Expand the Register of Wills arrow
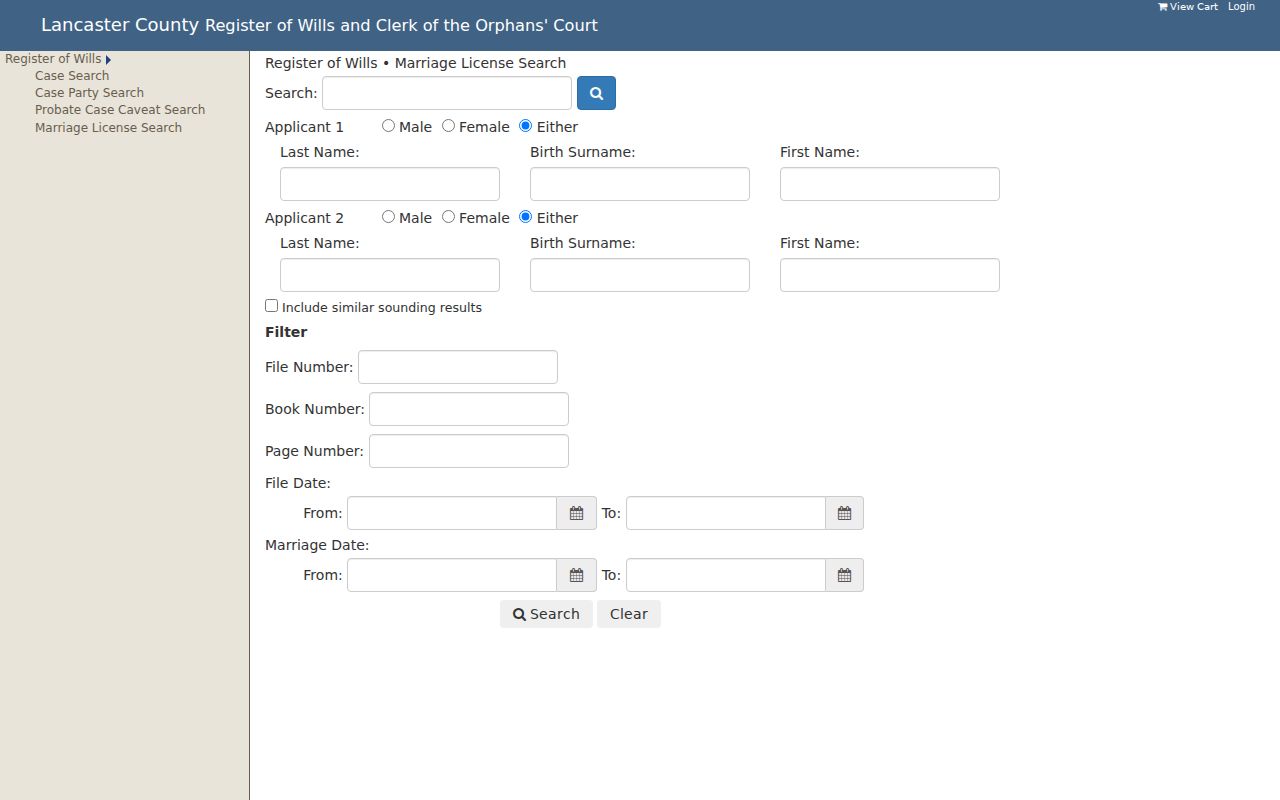The image size is (1280, 800). click(x=108, y=60)
